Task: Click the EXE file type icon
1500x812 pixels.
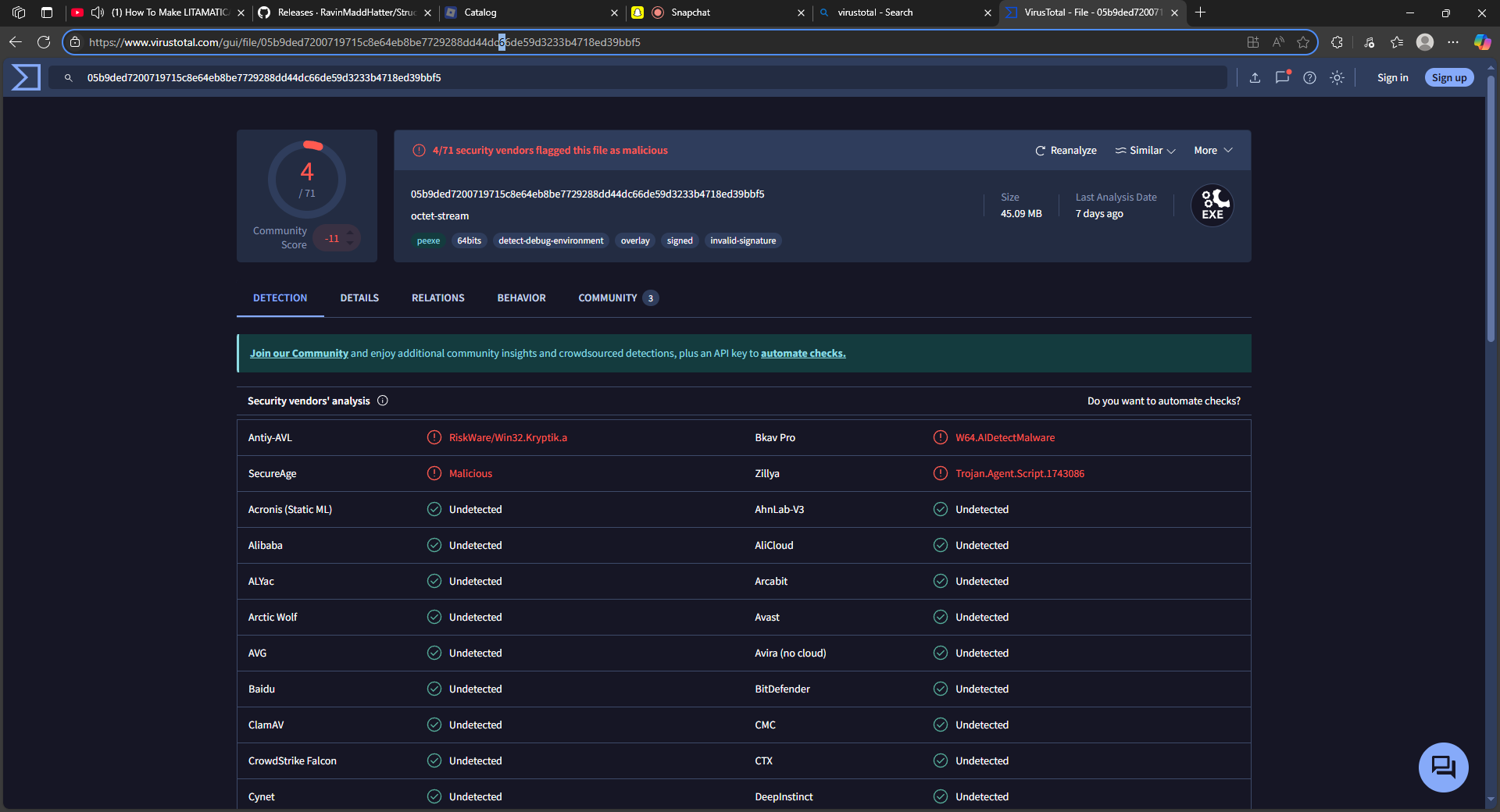Action: pyautogui.click(x=1212, y=205)
